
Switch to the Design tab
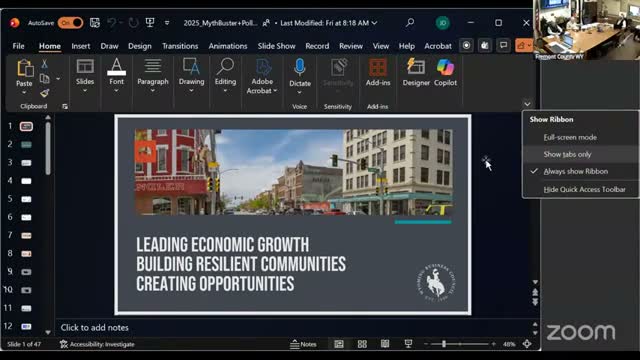[140, 46]
